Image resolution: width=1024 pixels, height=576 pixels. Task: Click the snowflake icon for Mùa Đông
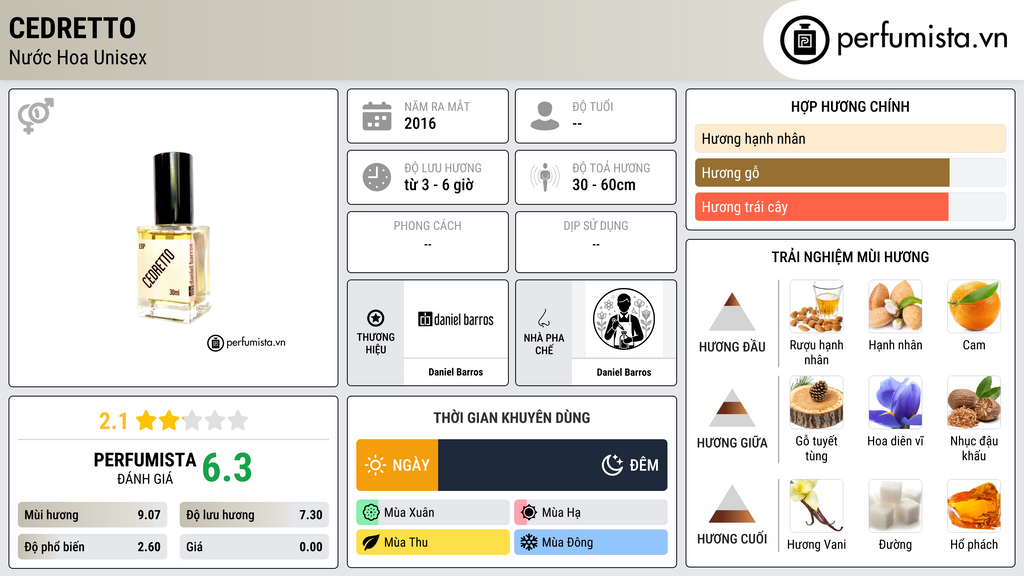(x=528, y=542)
